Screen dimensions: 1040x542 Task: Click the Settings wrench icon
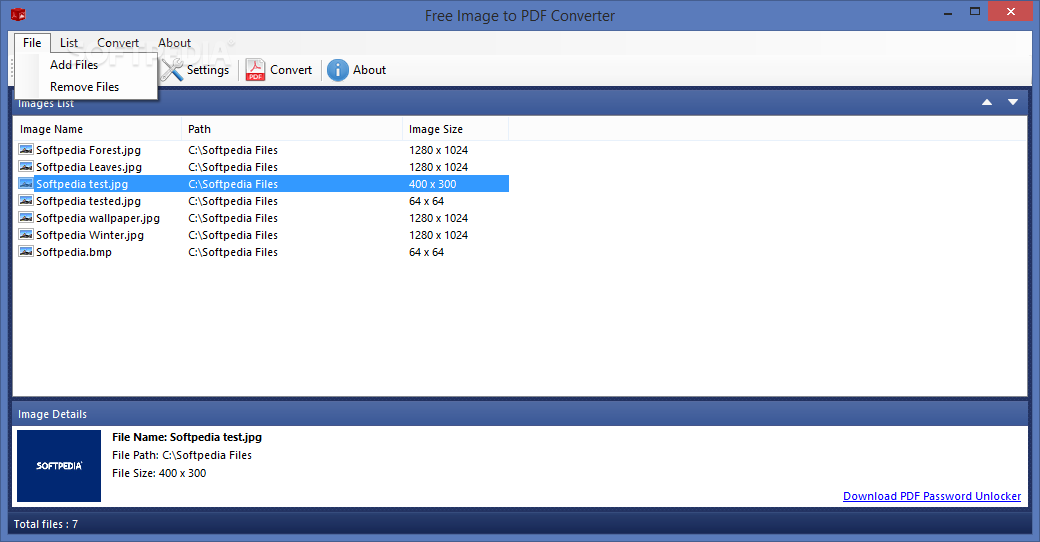coord(172,70)
